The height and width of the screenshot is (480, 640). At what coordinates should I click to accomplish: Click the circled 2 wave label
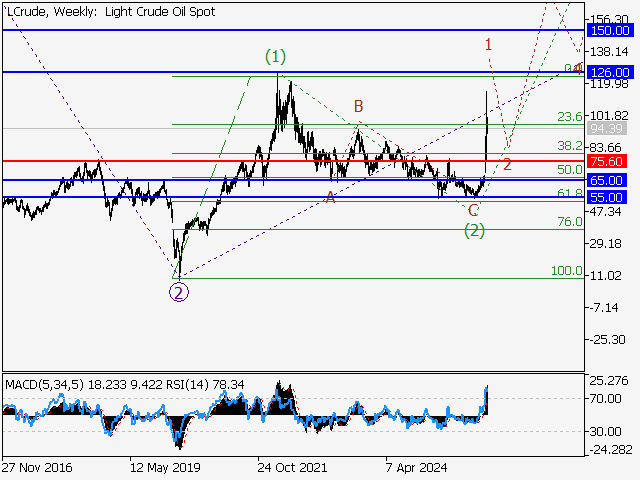coord(178,292)
